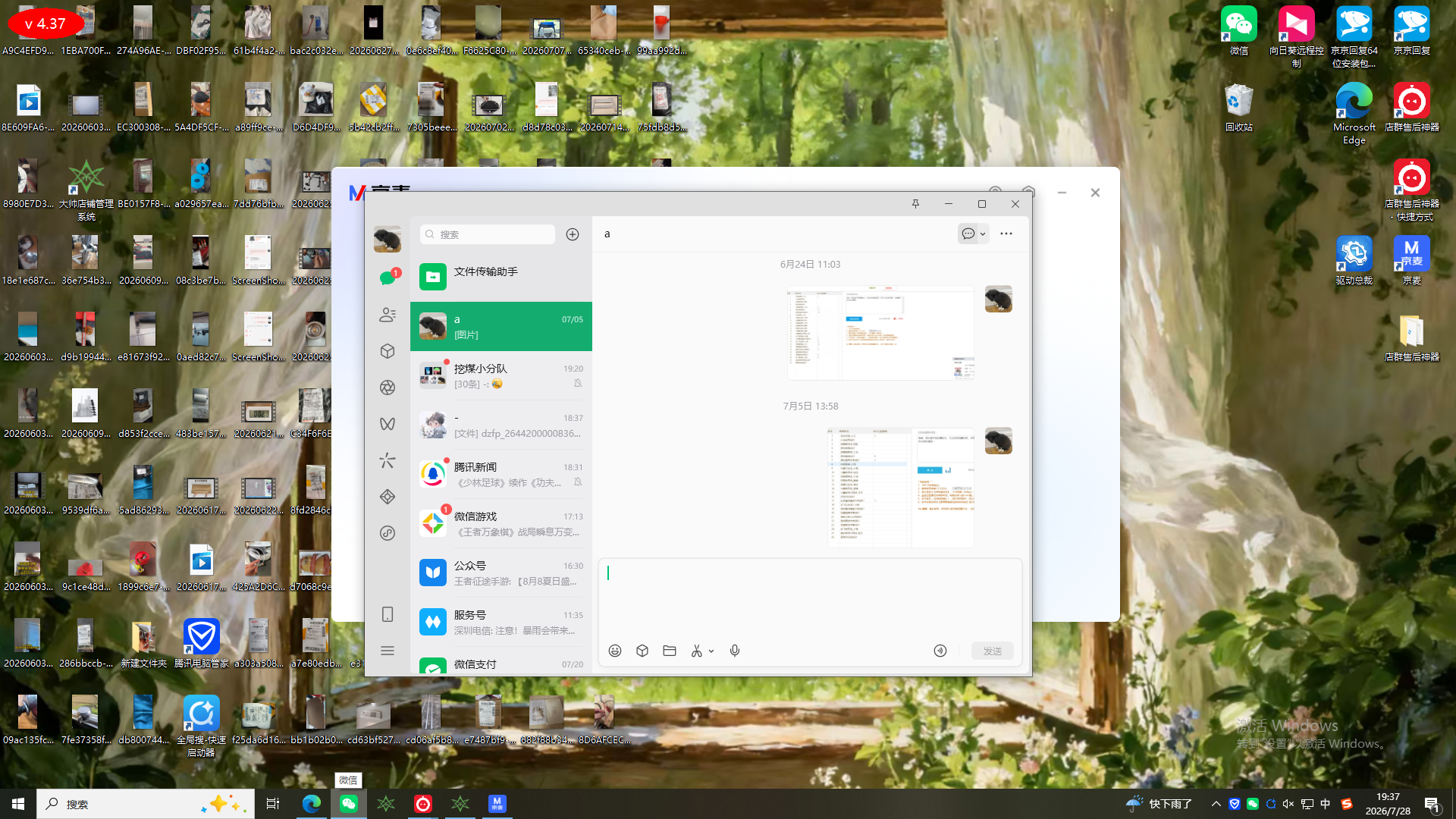Click the microphone voice input icon
Viewport: 1456px width, 819px height.
tap(735, 651)
